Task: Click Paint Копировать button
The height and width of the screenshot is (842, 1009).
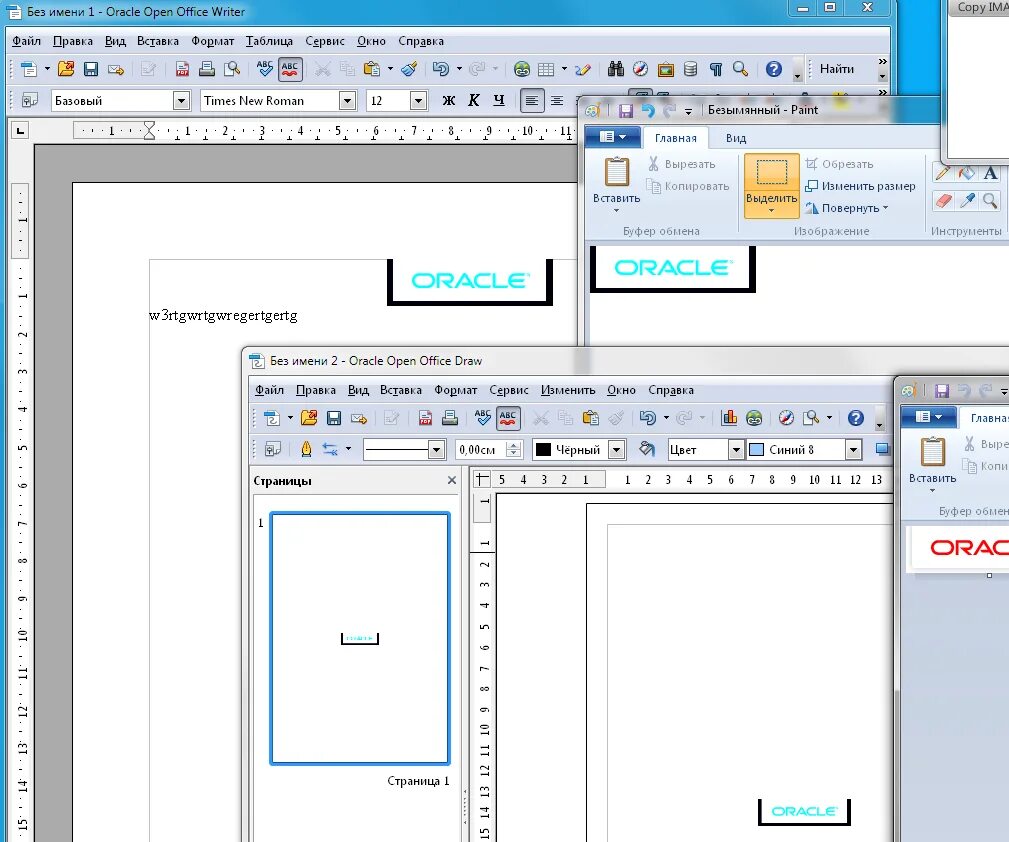Action: point(689,186)
